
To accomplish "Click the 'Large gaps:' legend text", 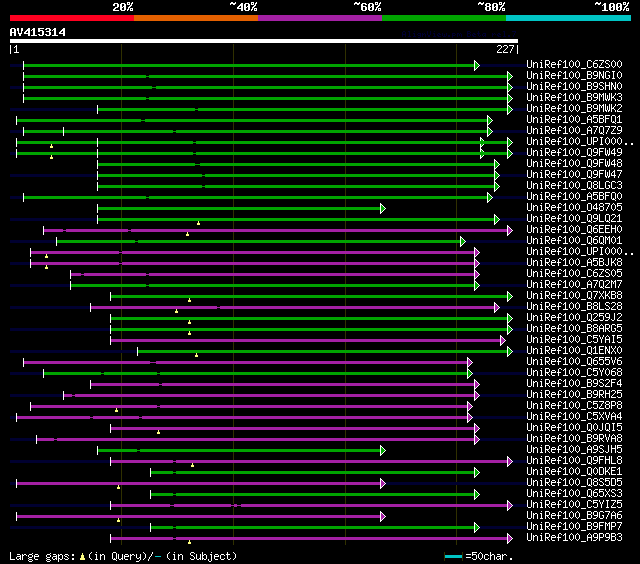I will [x=42, y=556].
